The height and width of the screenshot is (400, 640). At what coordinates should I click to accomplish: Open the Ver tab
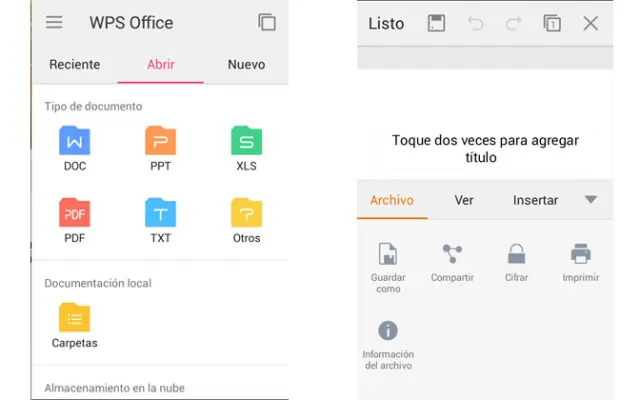(x=464, y=200)
